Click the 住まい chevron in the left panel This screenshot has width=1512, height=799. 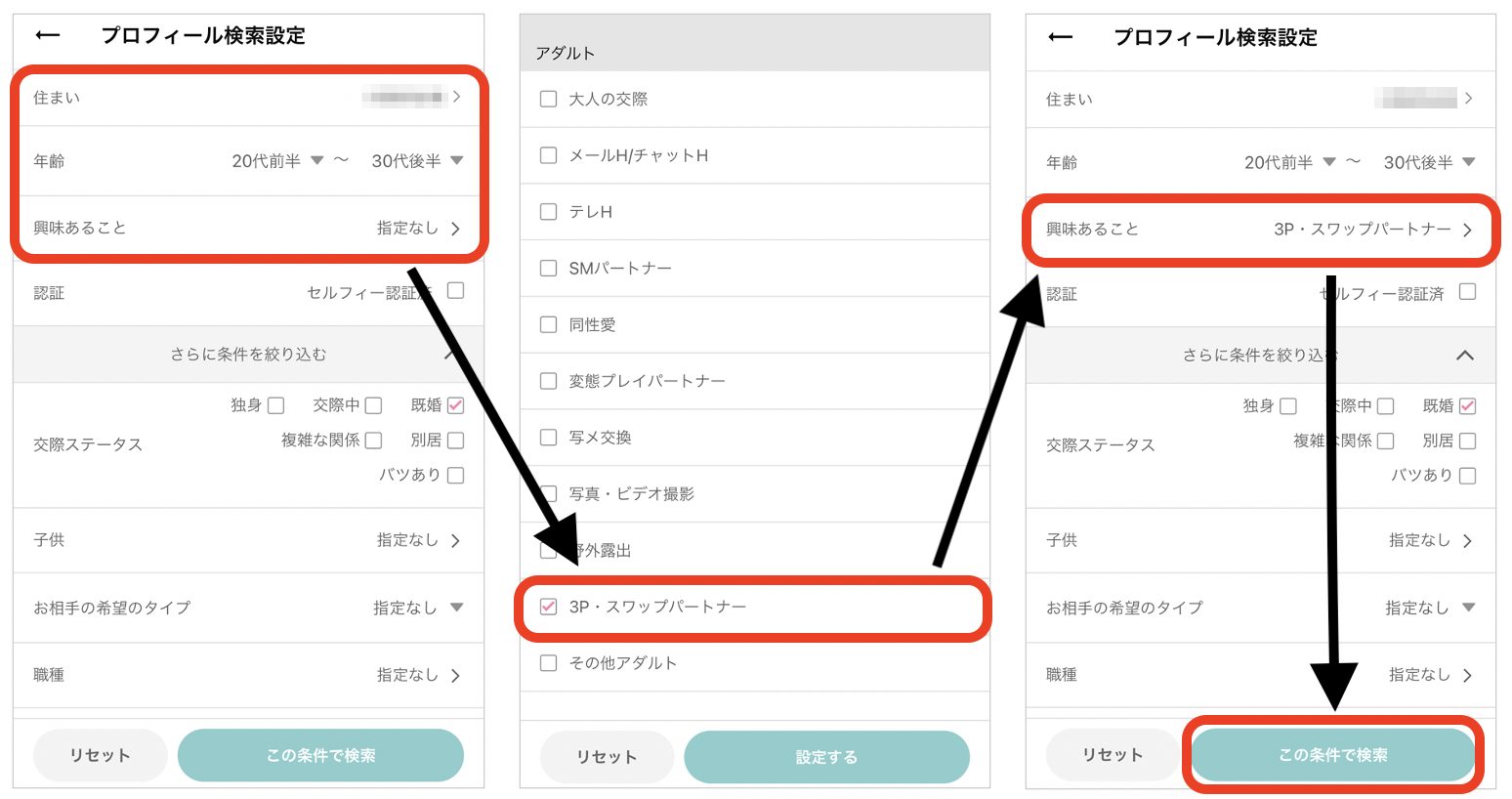pyautogui.click(x=456, y=97)
